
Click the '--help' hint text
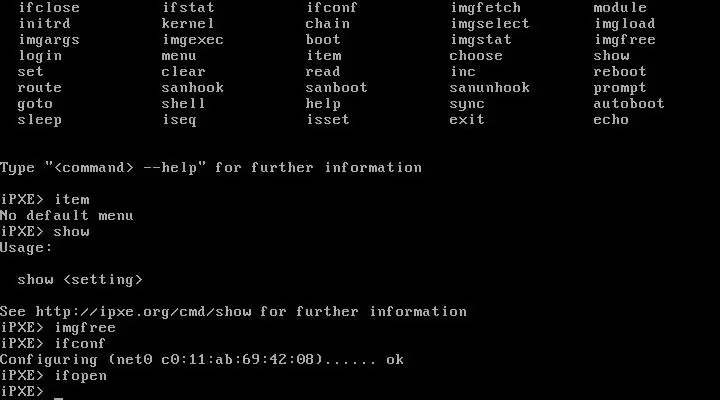(170, 168)
